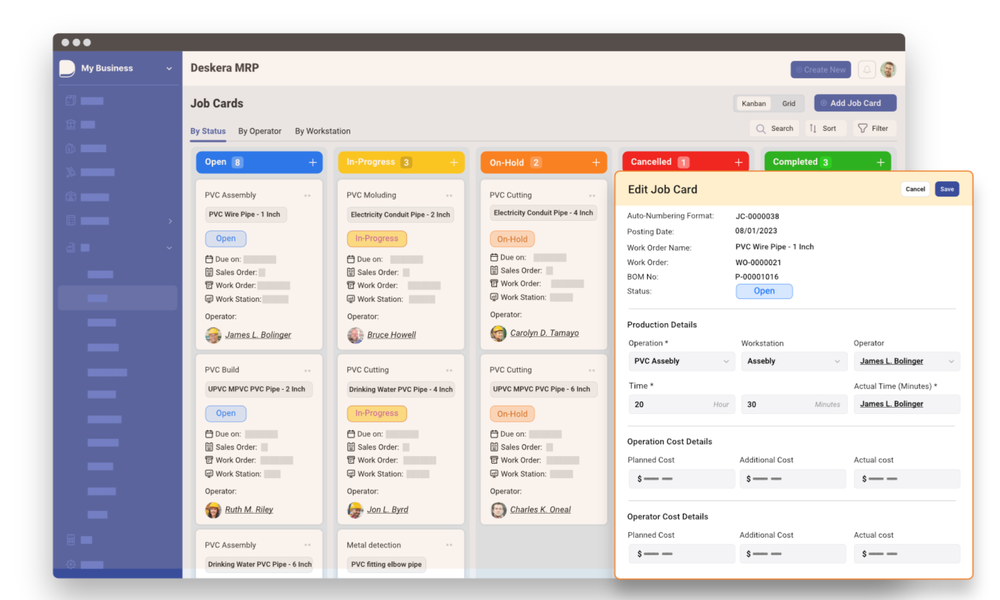Click Carolyn D. Tamayo operator avatar
This screenshot has height=600, width=1000.
click(x=498, y=333)
